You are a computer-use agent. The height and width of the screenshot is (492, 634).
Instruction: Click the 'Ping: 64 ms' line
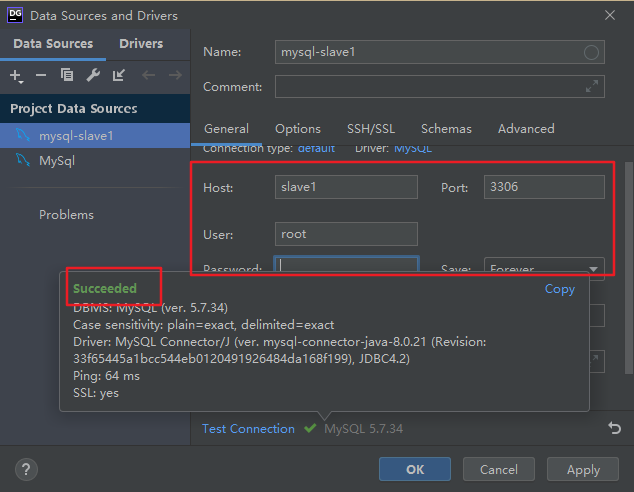[x=106, y=376]
